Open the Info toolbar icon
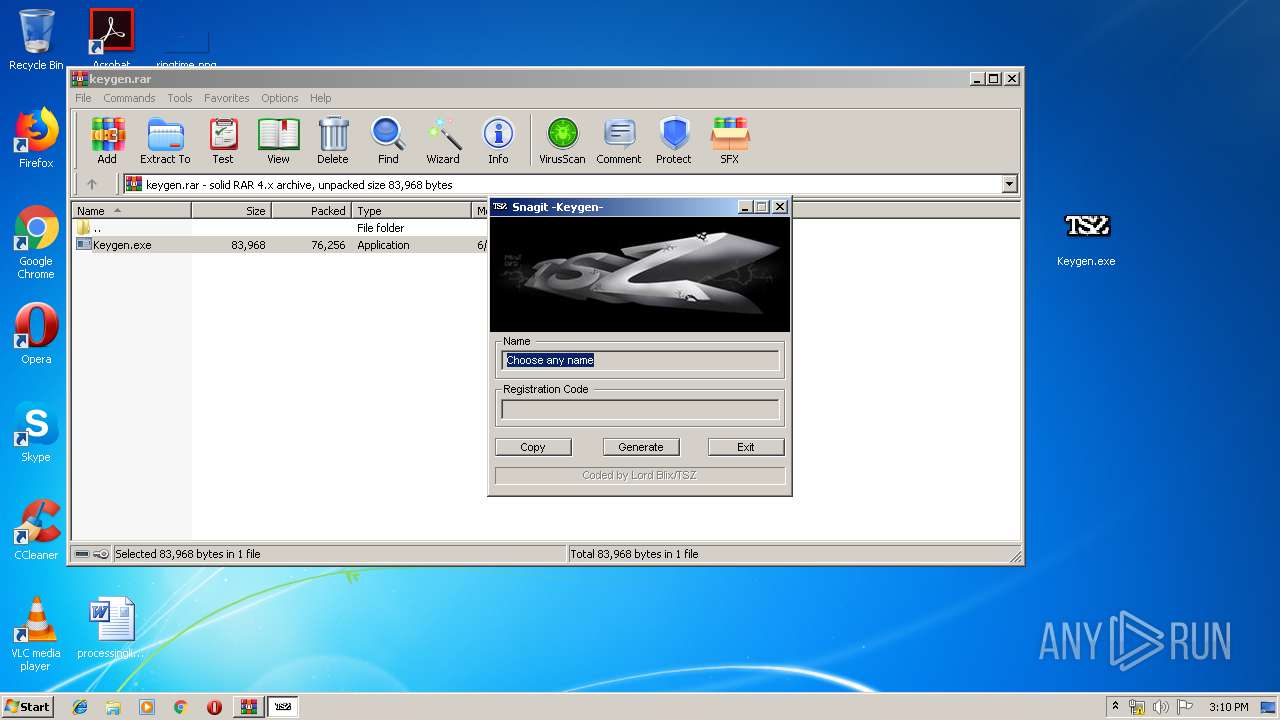 498,140
